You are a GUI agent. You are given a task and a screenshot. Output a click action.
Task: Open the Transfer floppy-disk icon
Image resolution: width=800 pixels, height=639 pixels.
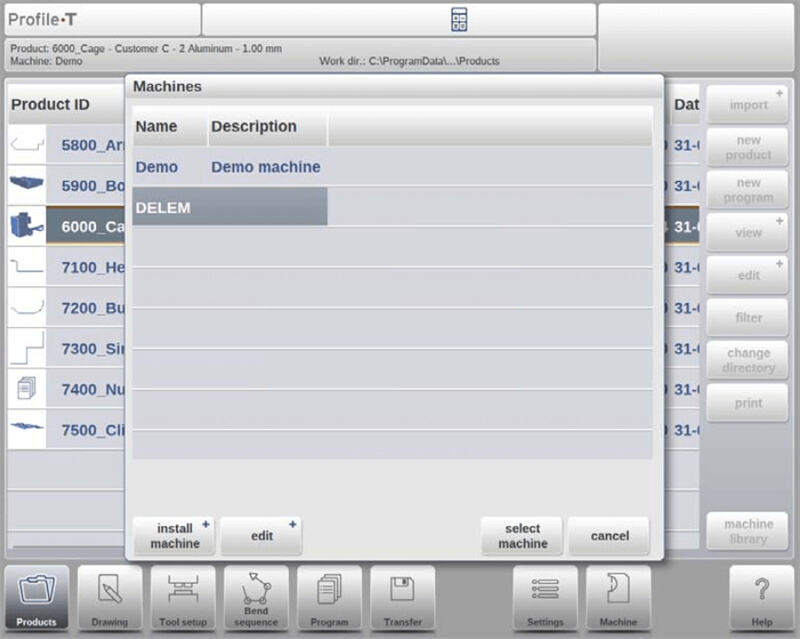pyautogui.click(x=402, y=598)
